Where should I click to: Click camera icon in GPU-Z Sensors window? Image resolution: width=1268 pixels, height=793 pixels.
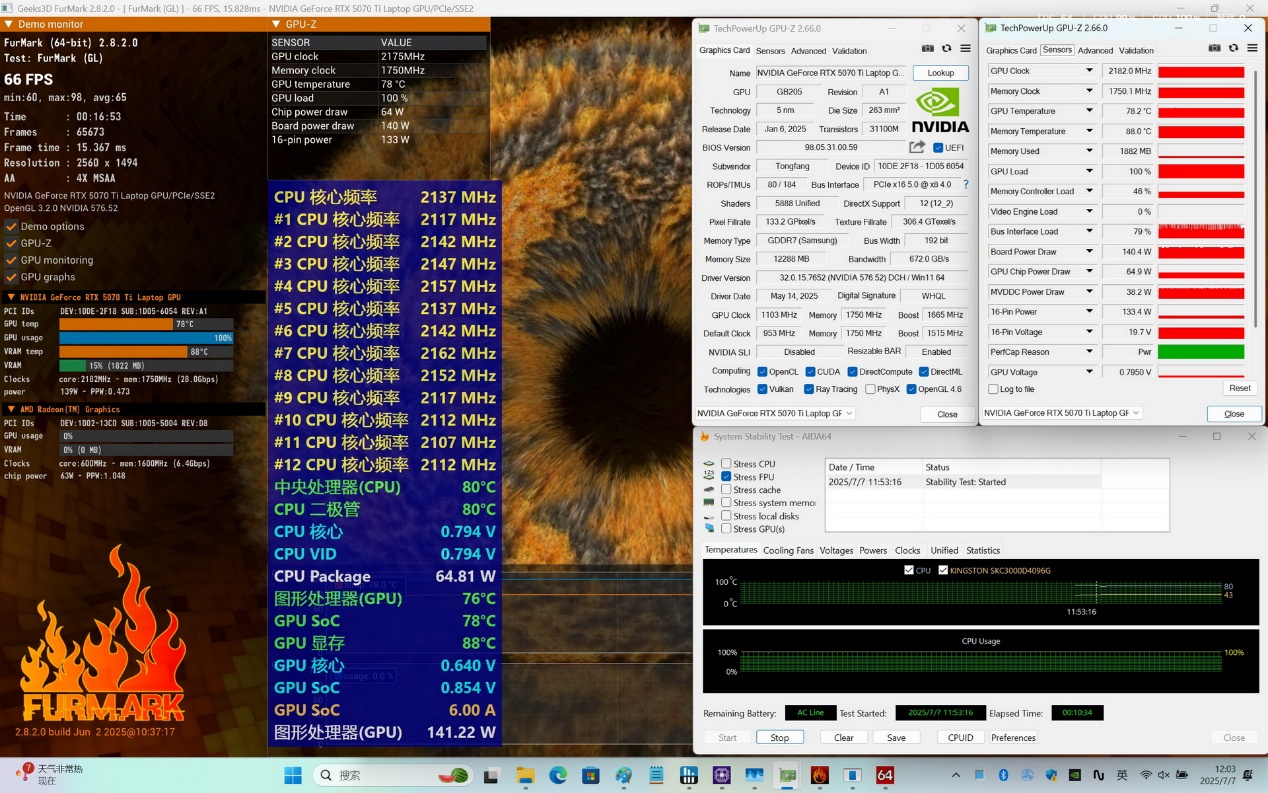click(1215, 49)
